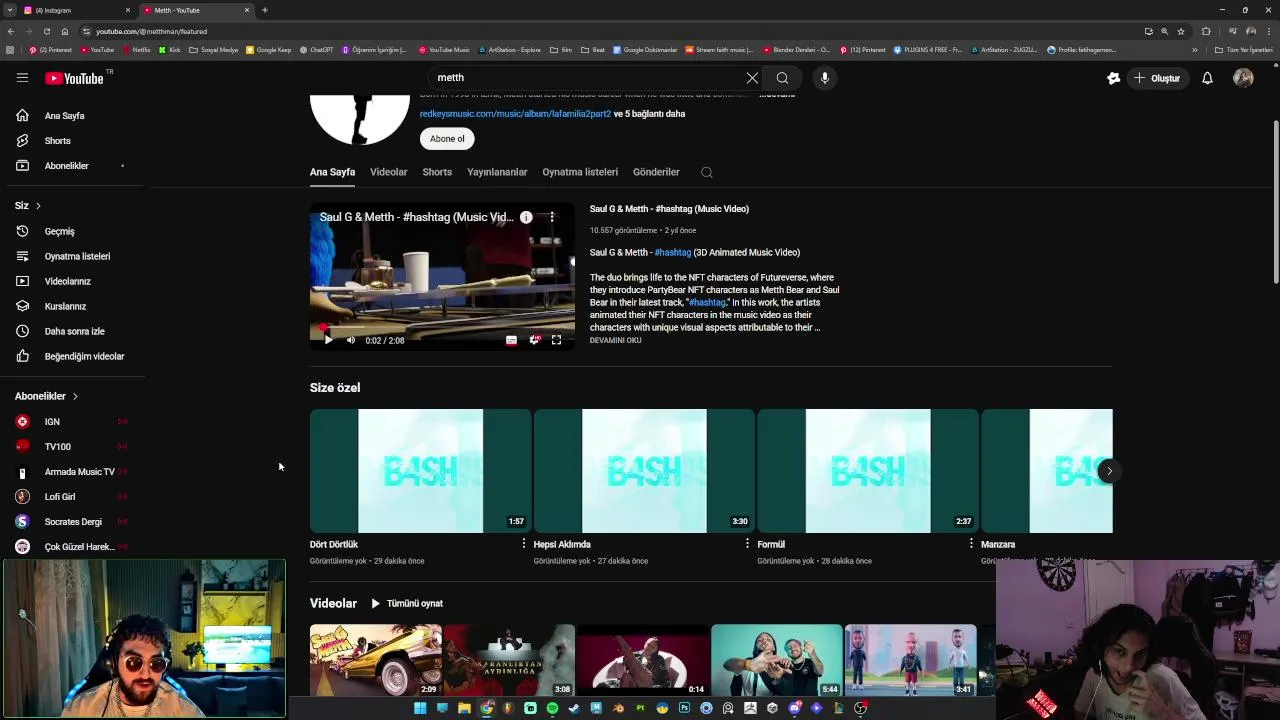Open Socrates Dergi subscription channel
Image resolution: width=1280 pixels, height=720 pixels.
(x=72, y=522)
